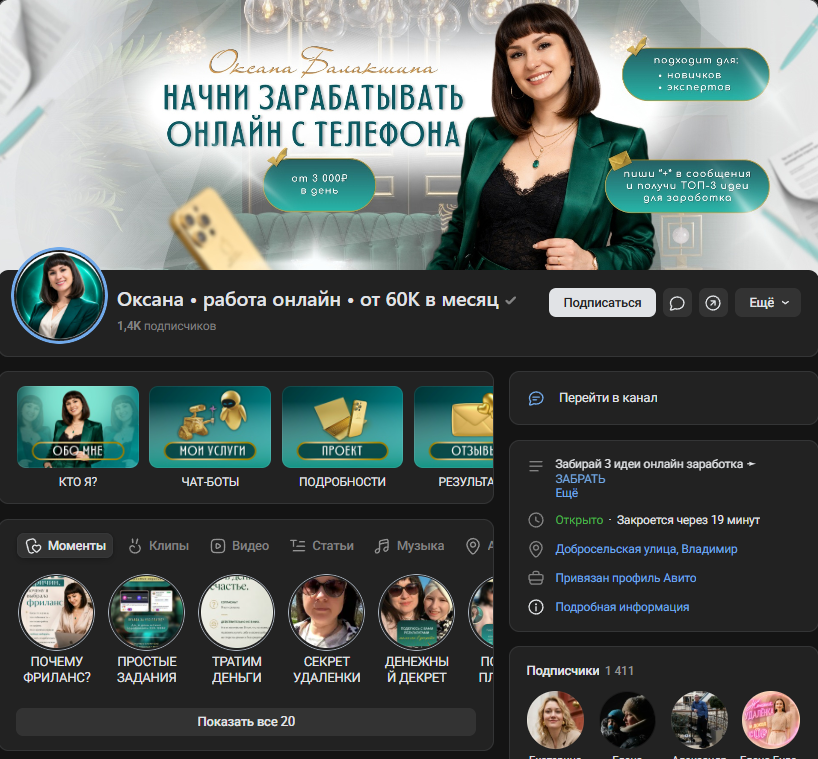818x759 pixels.
Task: Expand description with the blue Ещё link
Action: pos(567,493)
